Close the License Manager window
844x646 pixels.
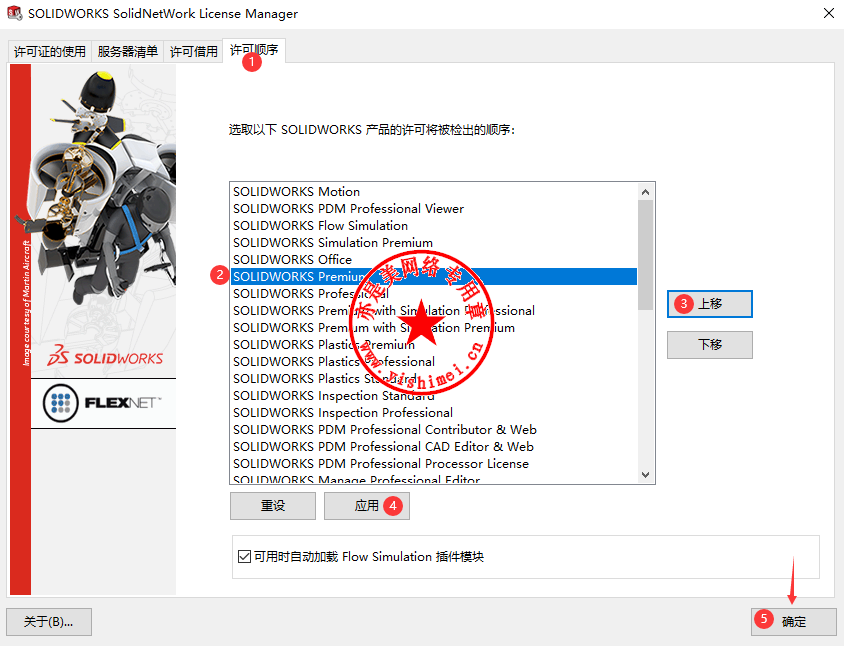(829, 13)
